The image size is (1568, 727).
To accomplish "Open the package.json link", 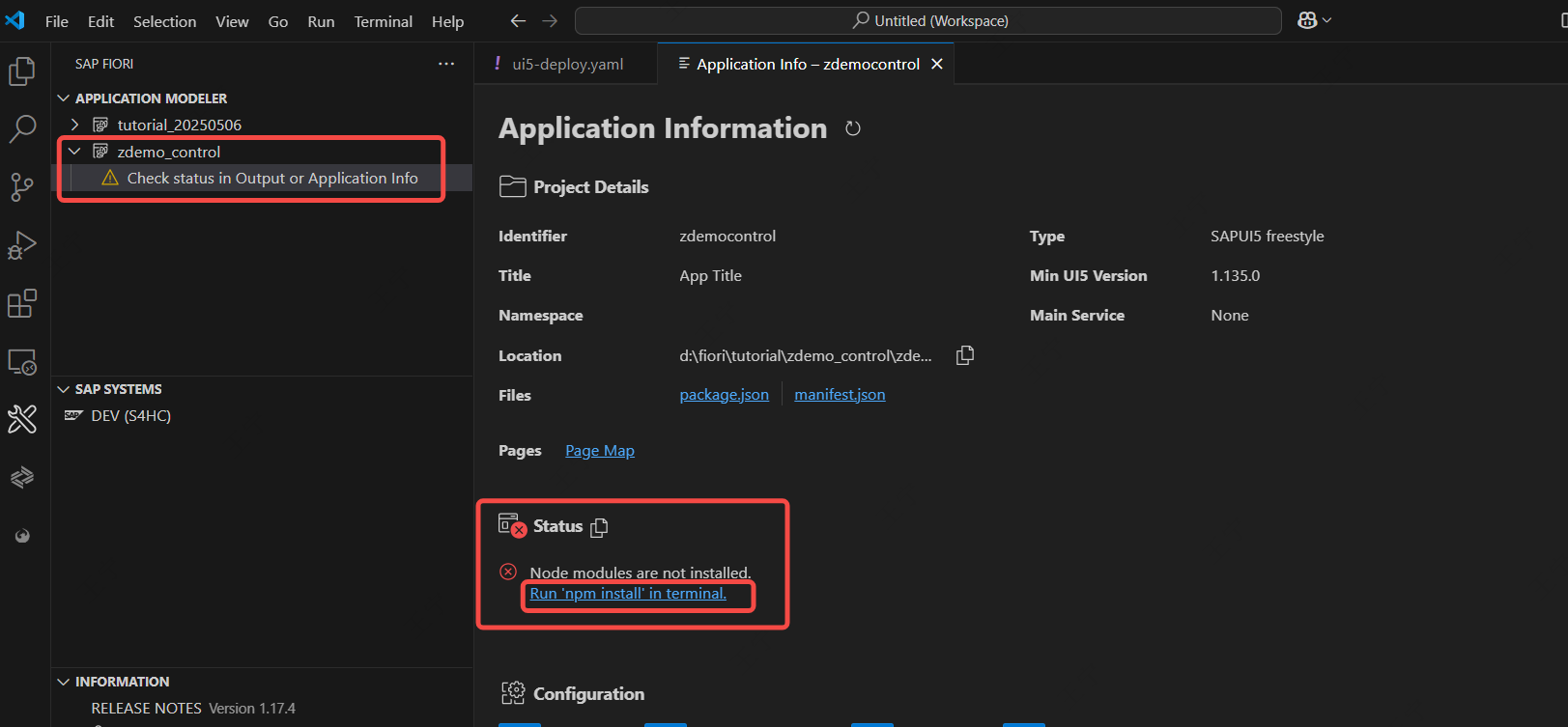I will pyautogui.click(x=725, y=394).
